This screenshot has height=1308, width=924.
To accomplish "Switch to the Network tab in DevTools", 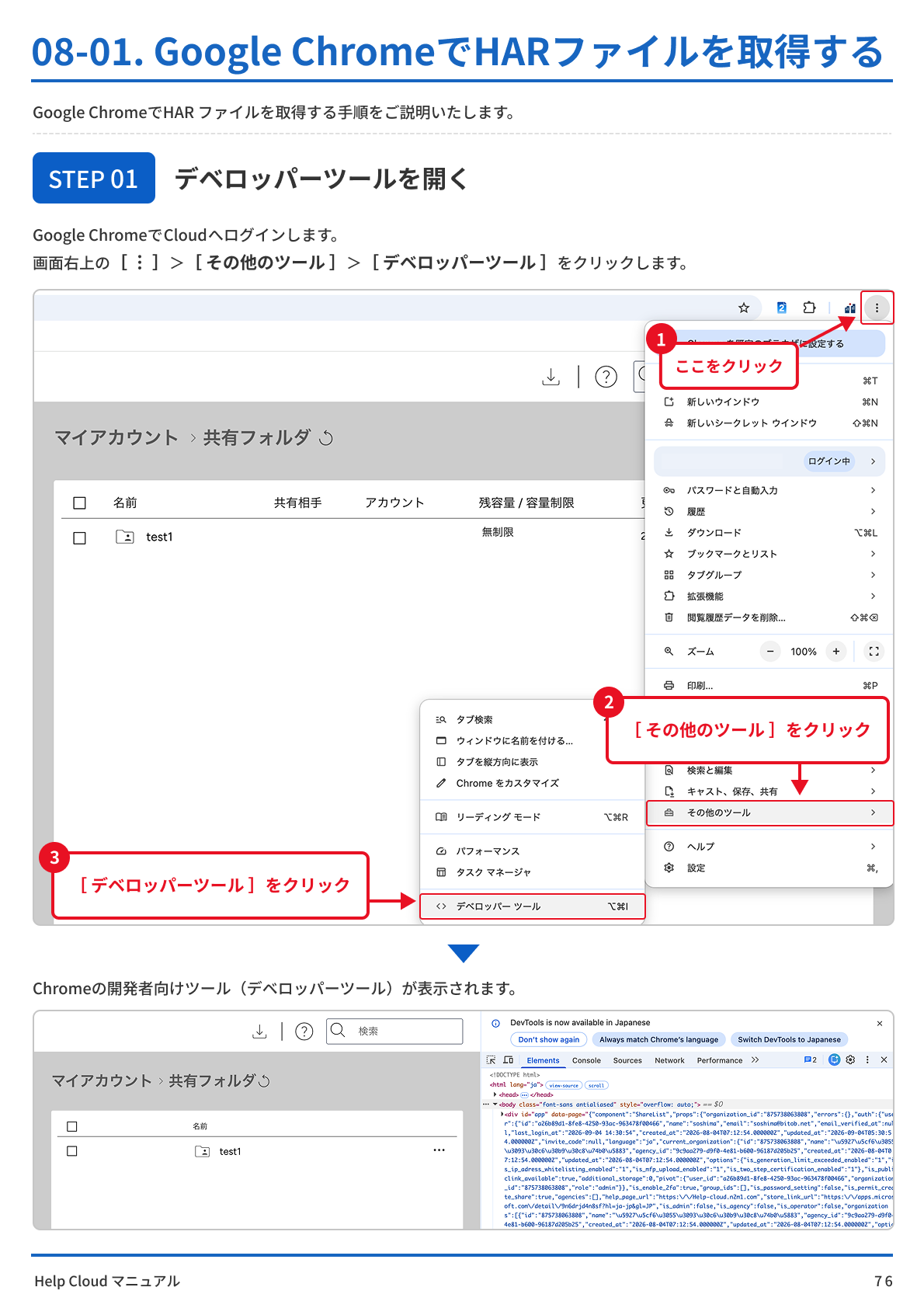I will point(669,1060).
